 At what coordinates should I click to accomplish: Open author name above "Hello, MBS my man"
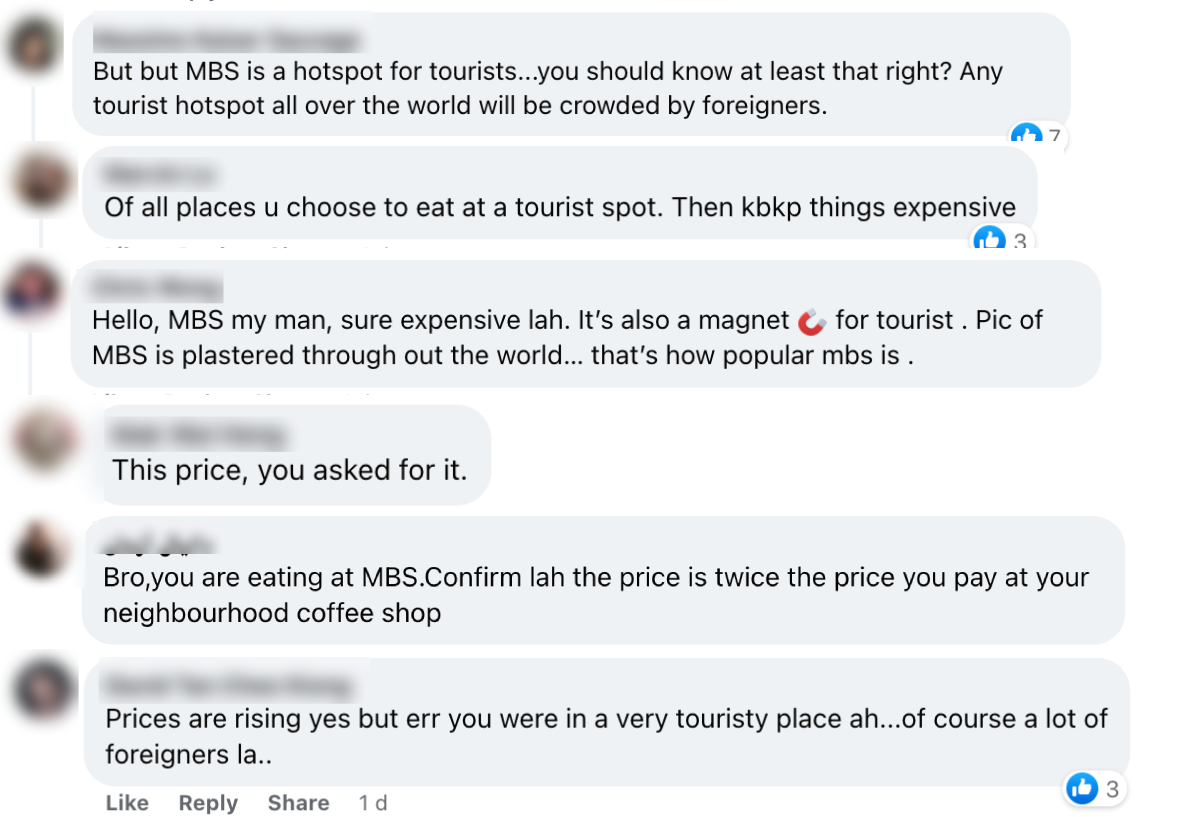155,288
